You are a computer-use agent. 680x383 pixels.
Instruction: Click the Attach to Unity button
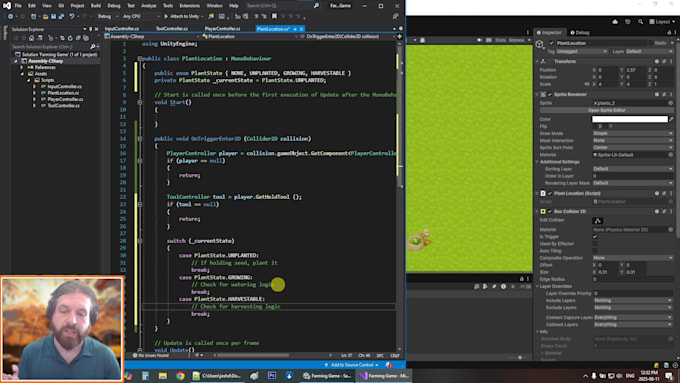(x=182, y=16)
